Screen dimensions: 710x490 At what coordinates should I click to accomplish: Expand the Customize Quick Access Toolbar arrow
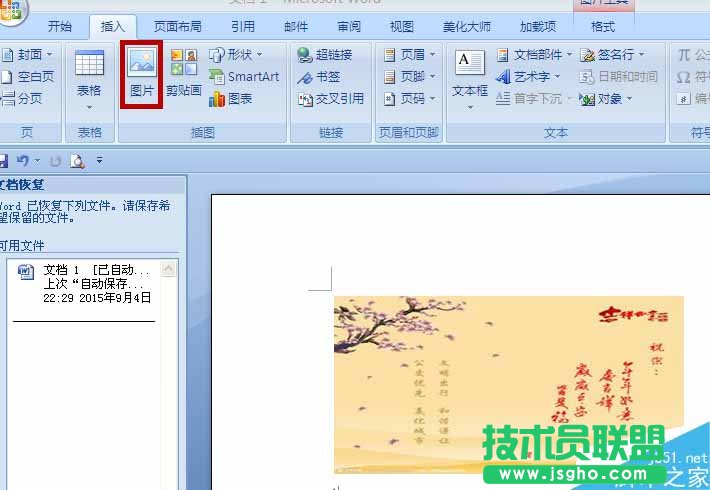(x=99, y=160)
